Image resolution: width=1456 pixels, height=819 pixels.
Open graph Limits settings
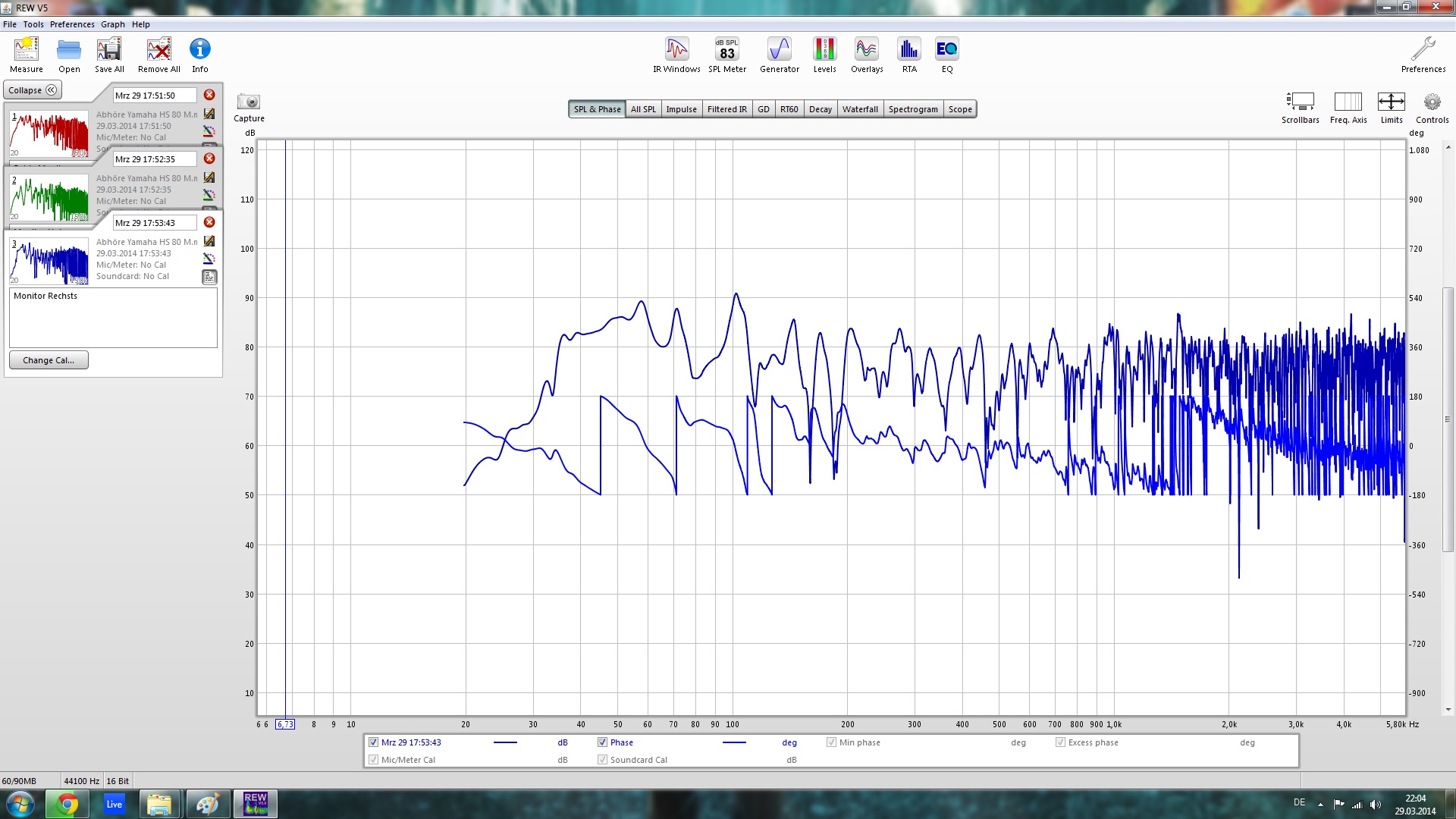[x=1392, y=108]
